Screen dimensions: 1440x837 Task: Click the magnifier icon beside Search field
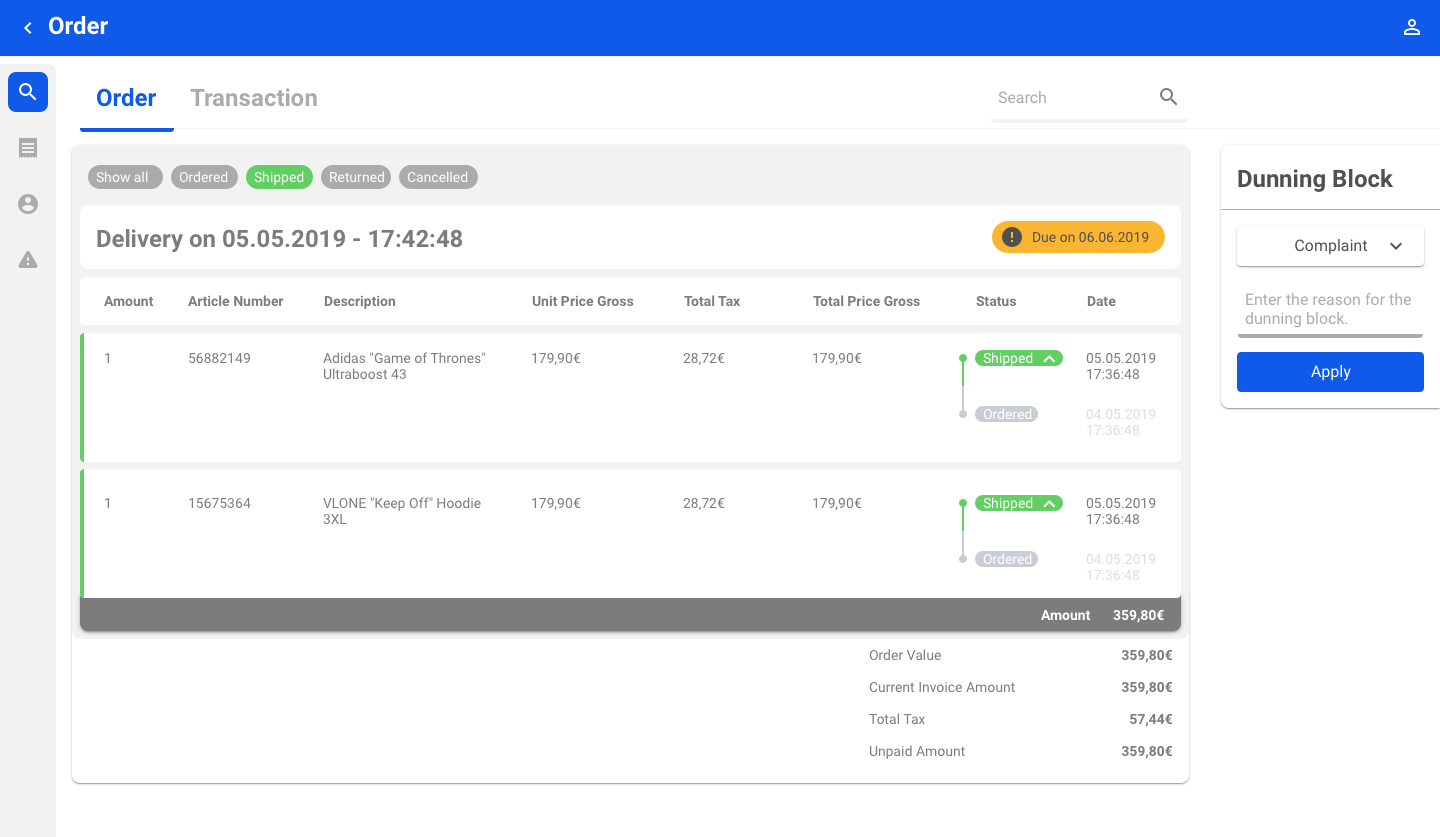coord(1168,97)
